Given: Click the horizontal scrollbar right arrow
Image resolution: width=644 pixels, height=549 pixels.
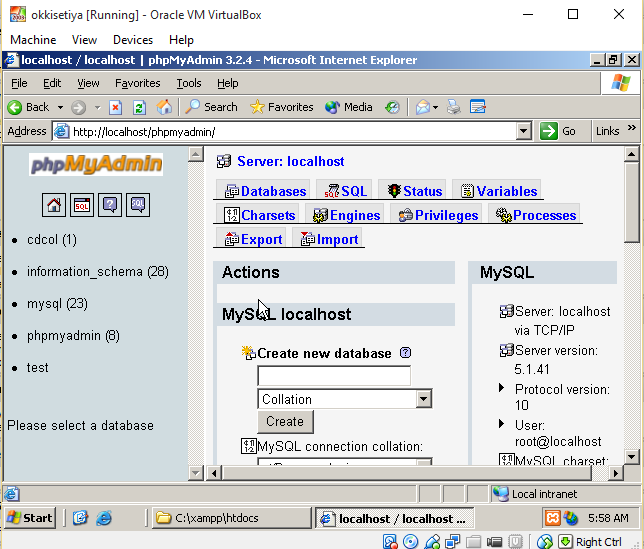Looking at the screenshot, I should 615,473.
